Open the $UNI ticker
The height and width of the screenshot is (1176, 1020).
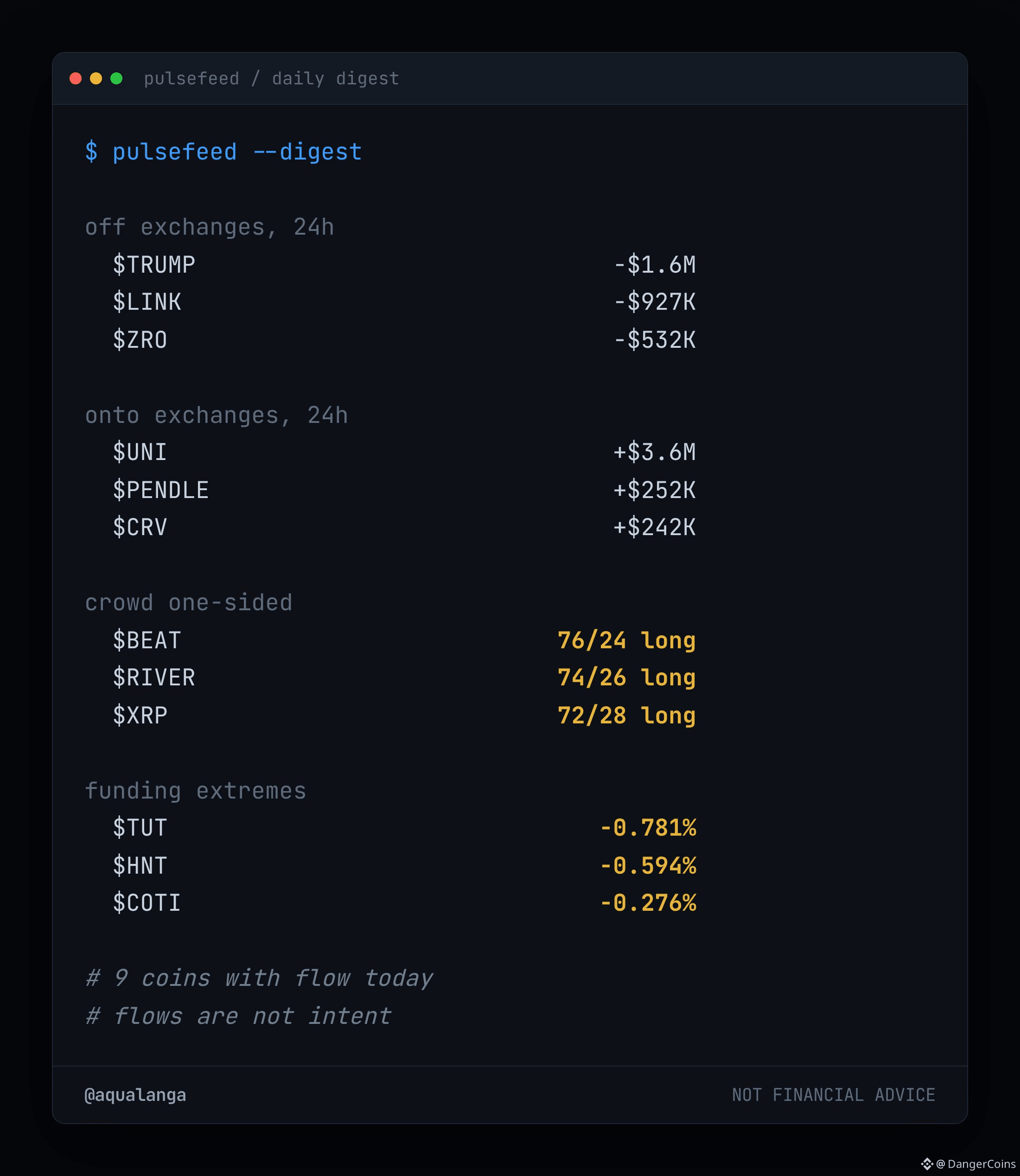[140, 453]
